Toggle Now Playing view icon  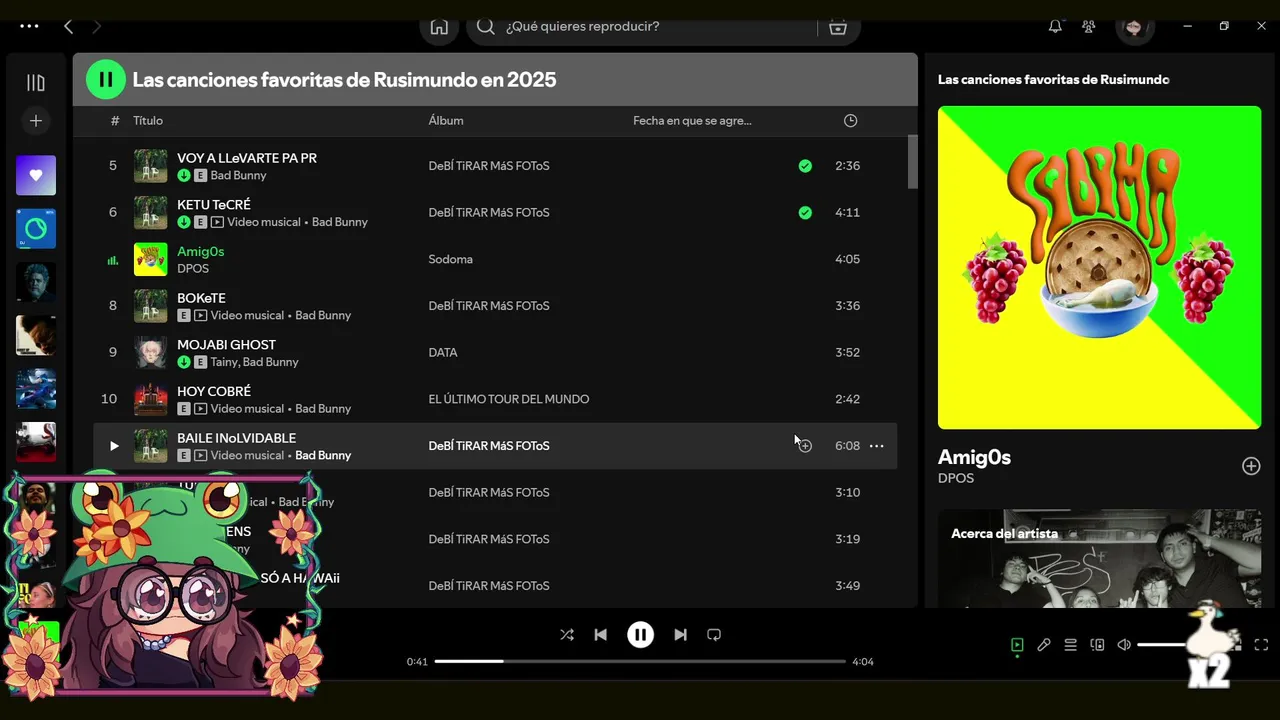point(1017,645)
